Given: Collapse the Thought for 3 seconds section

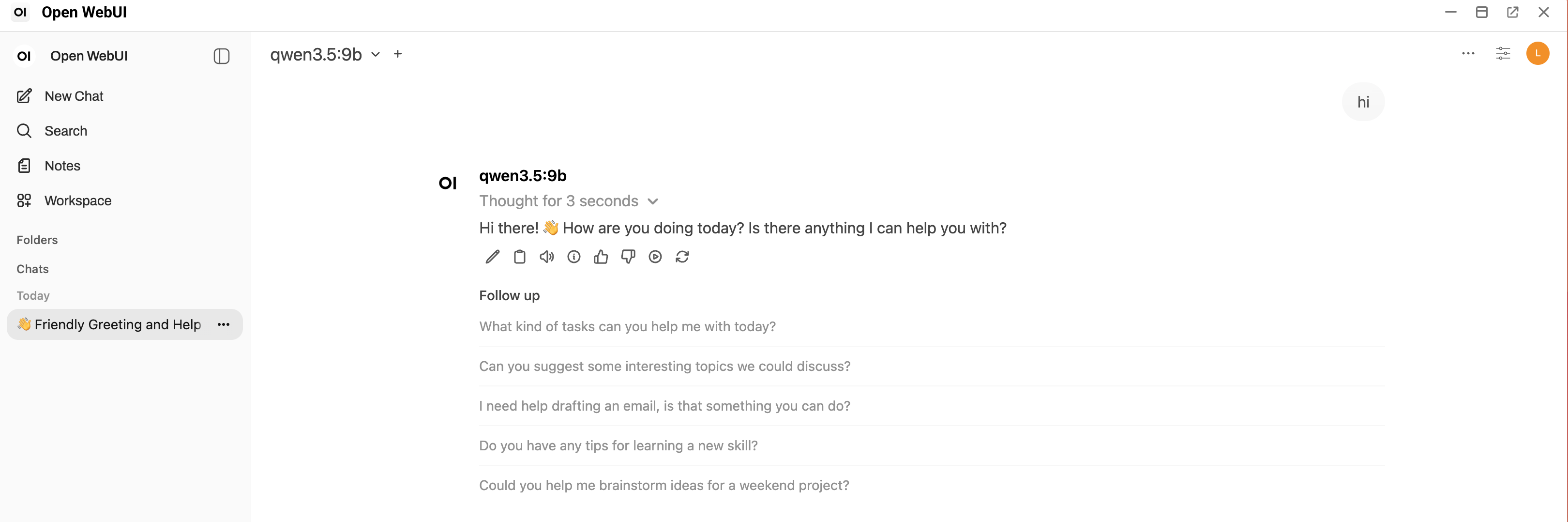Looking at the screenshot, I should pyautogui.click(x=653, y=201).
